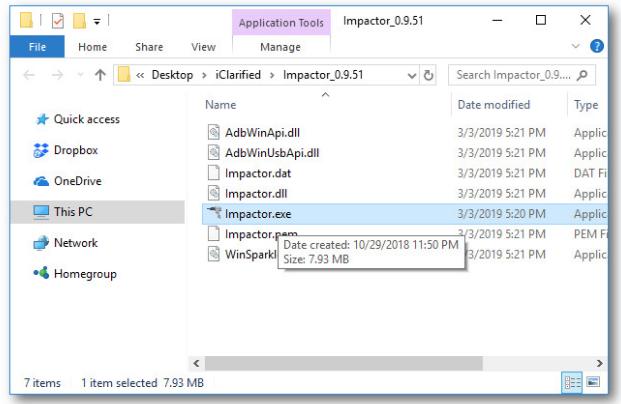621x404 pixels.
Task: Click the folder icon in the title bar
Action: 27,20
